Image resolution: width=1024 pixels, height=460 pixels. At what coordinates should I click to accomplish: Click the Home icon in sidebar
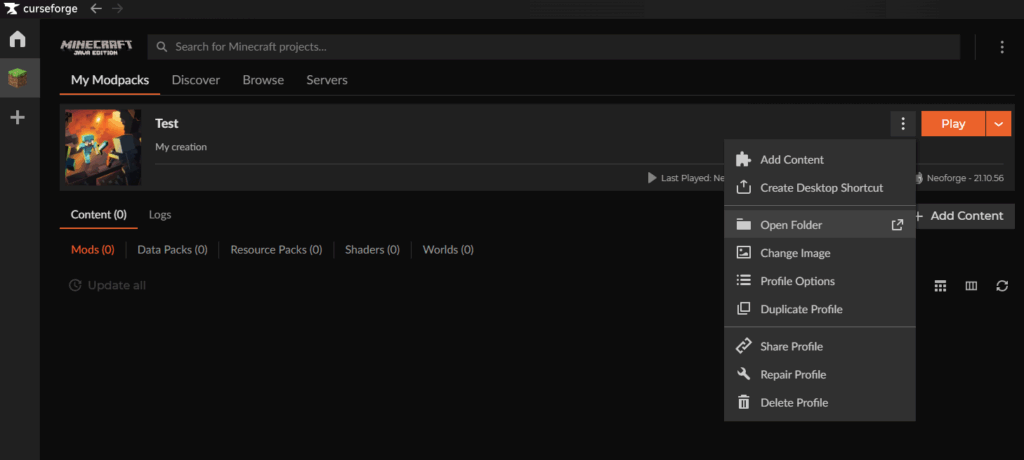pyautogui.click(x=18, y=40)
